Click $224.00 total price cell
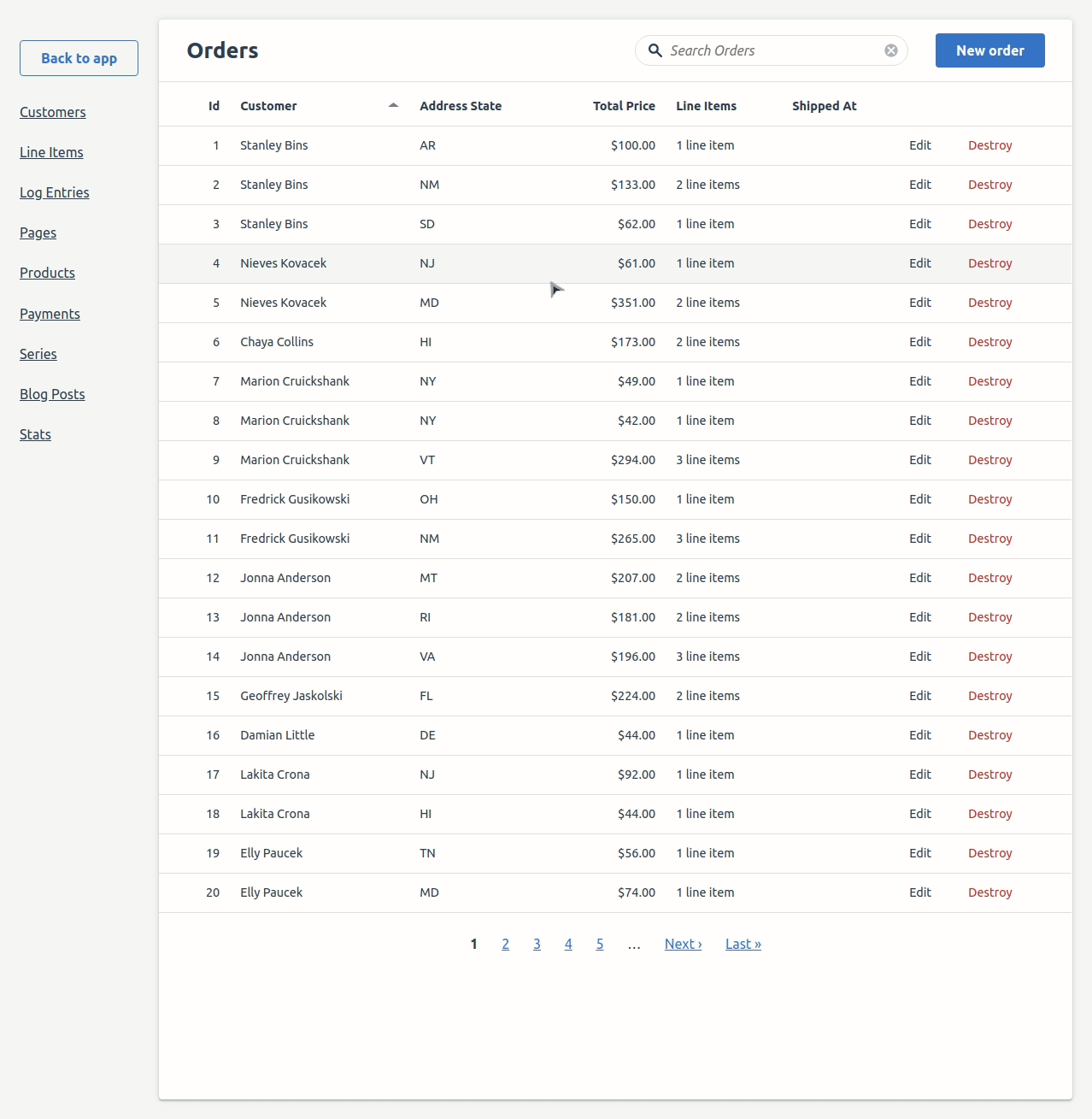1092x1119 pixels. coord(633,696)
